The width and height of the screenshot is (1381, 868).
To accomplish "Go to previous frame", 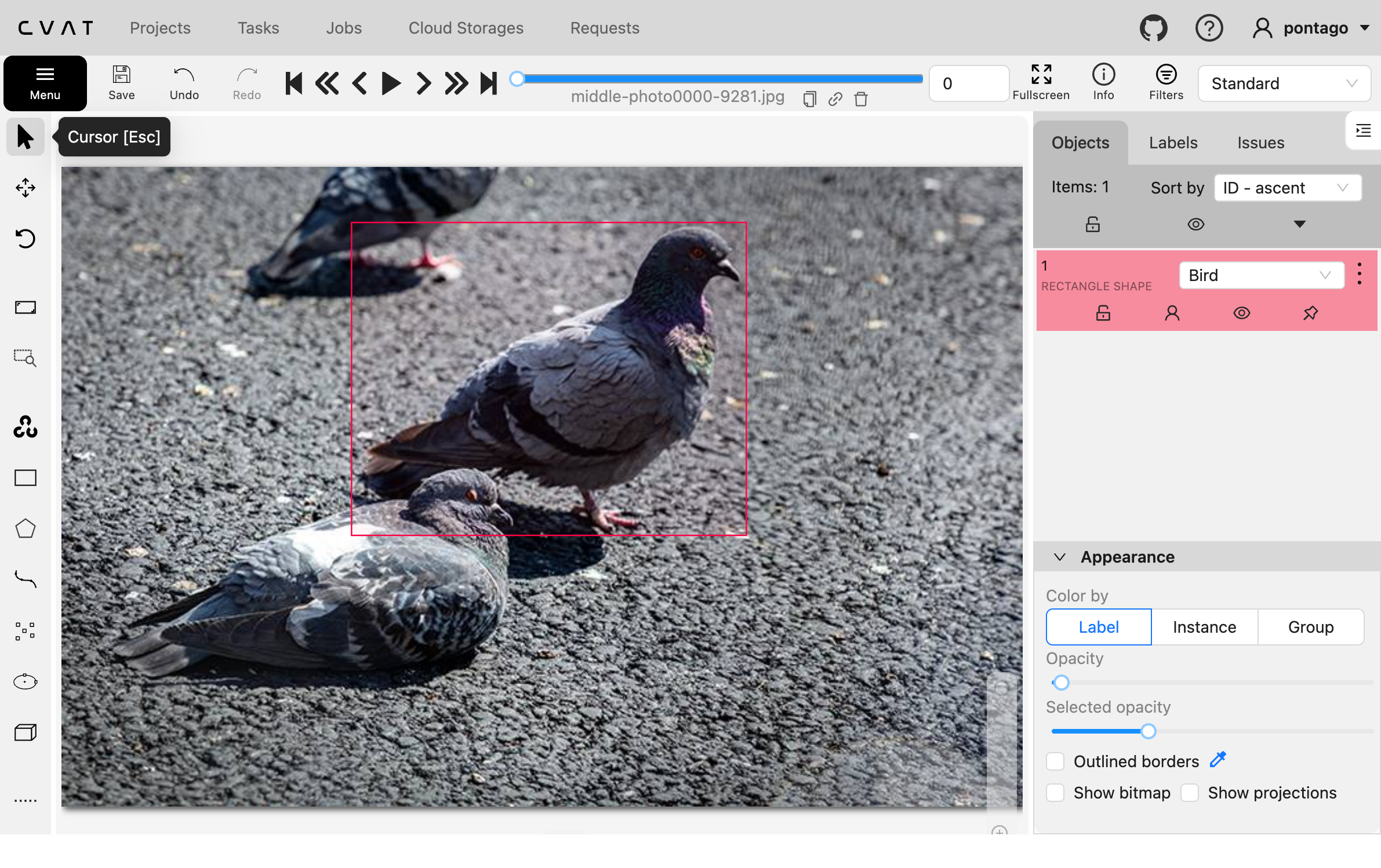I will coord(359,83).
